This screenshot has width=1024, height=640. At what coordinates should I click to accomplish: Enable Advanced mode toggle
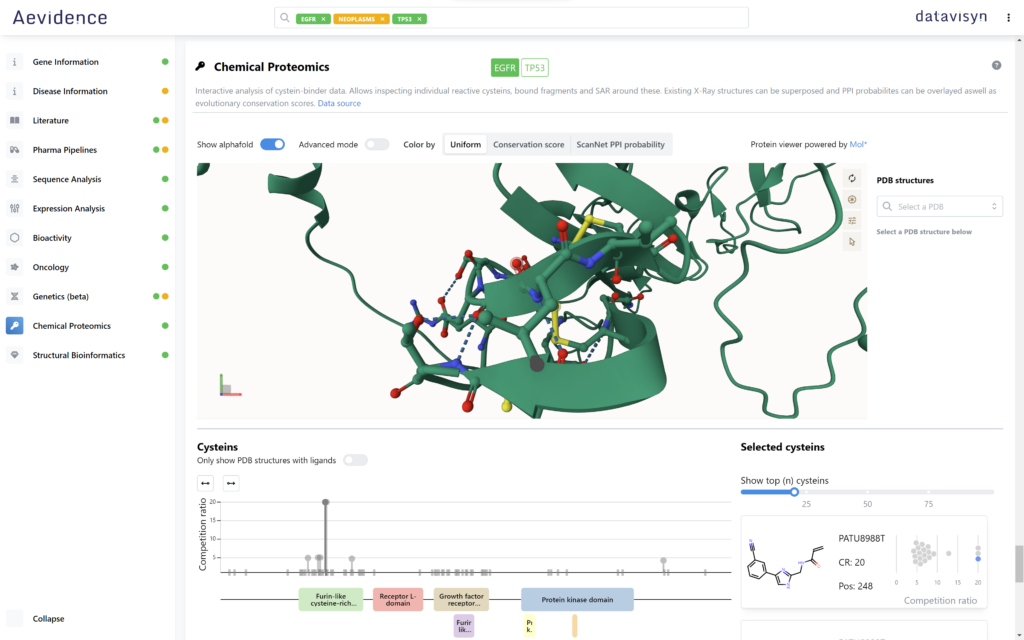pyautogui.click(x=376, y=144)
